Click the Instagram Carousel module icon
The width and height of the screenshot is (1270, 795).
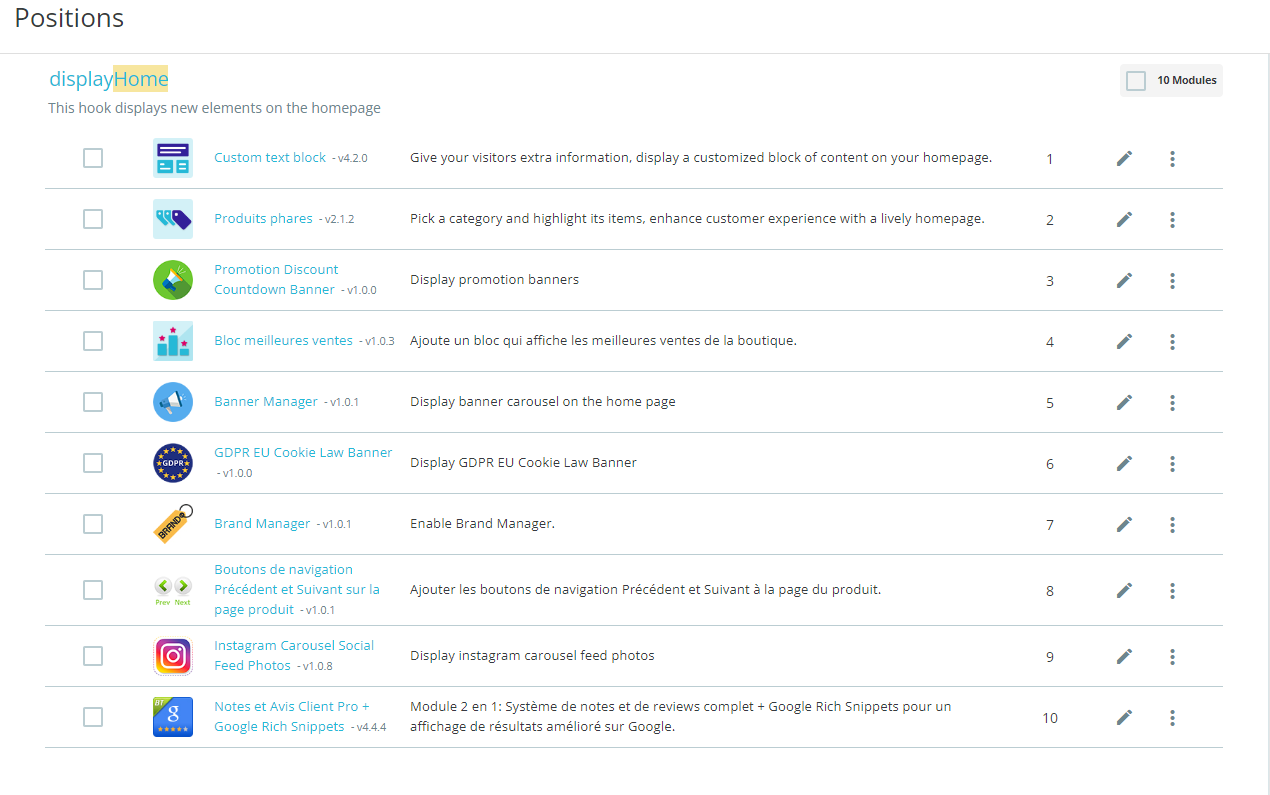[173, 656]
